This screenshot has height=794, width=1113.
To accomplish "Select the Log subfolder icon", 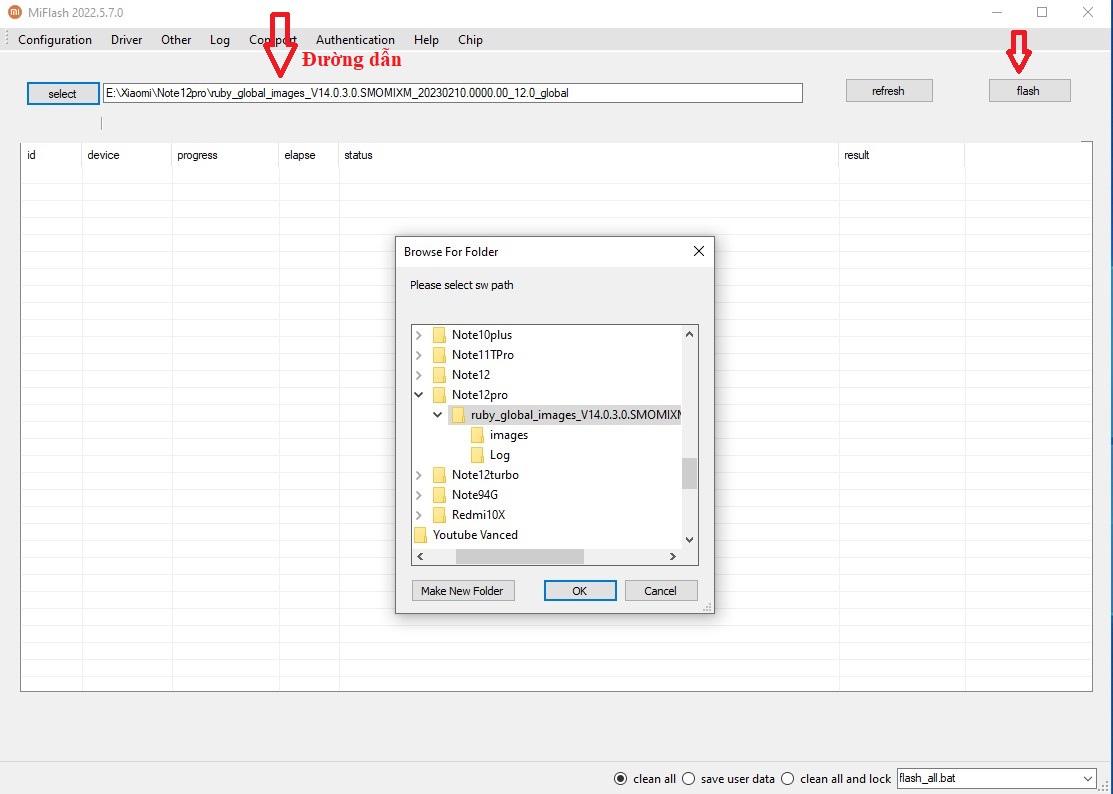I will [478, 455].
